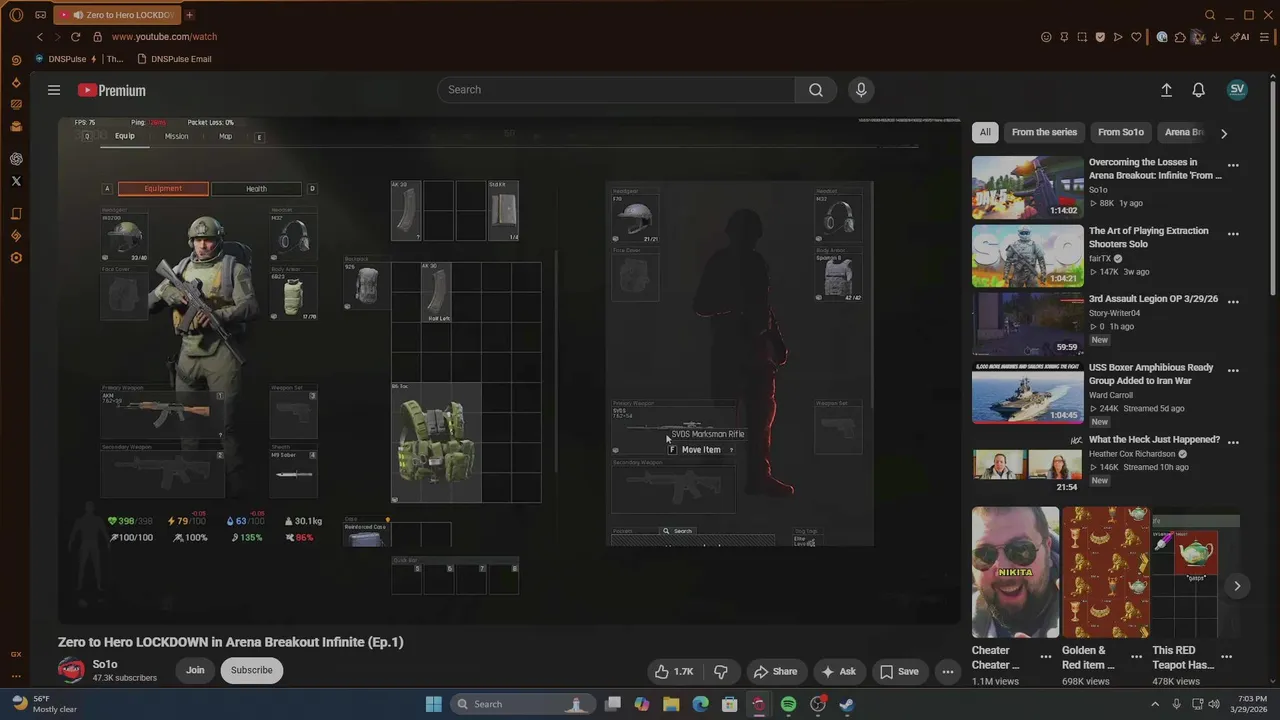Open the NIKITA short thumbnail
This screenshot has height=720, width=1280.
coord(1015,572)
